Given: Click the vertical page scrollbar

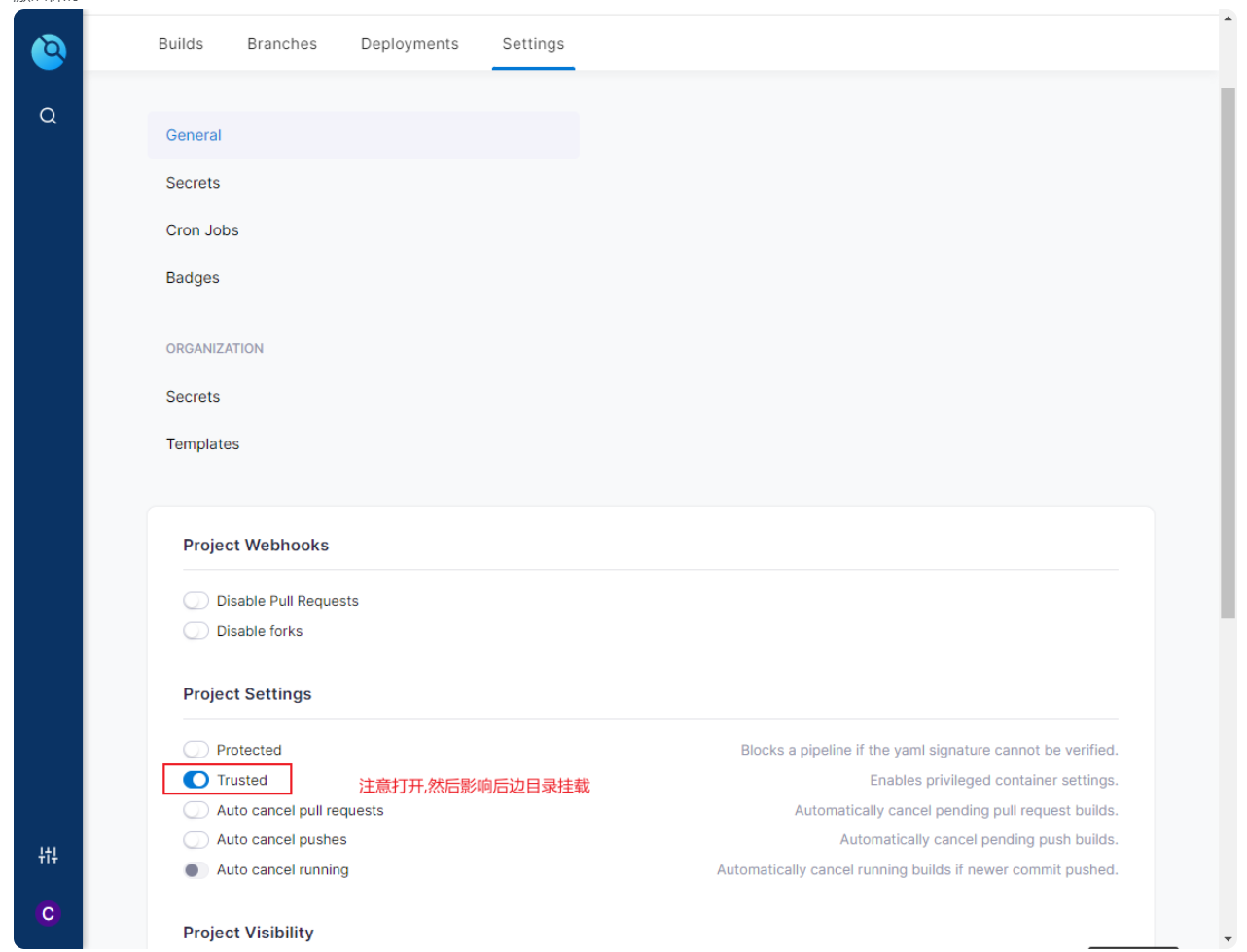Looking at the screenshot, I should (1228, 352).
